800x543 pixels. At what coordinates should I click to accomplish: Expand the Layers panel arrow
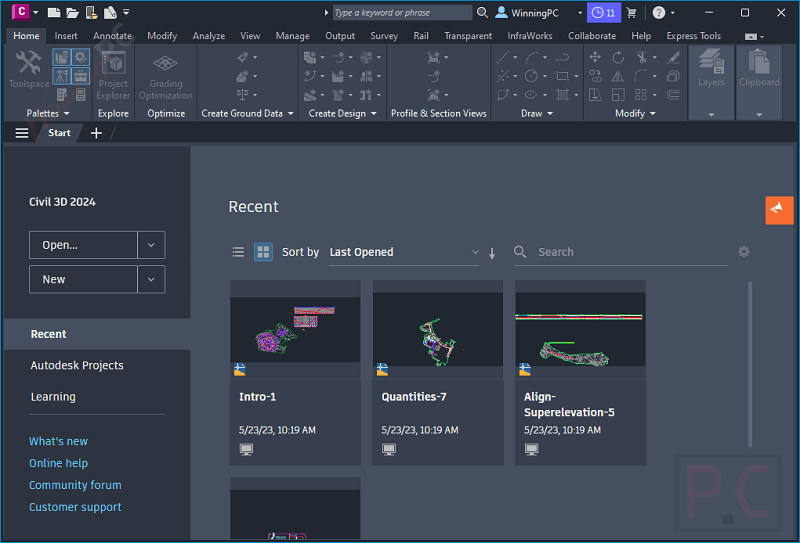(x=711, y=115)
